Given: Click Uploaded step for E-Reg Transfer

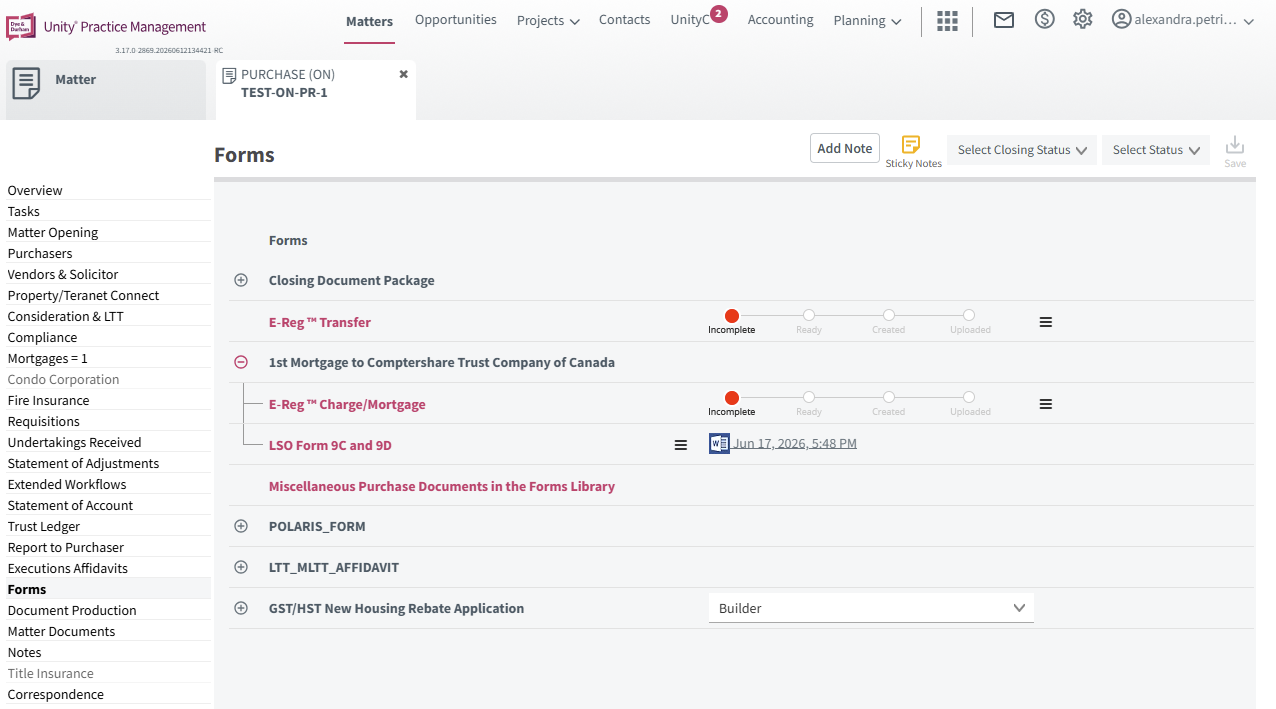Looking at the screenshot, I should click(969, 315).
